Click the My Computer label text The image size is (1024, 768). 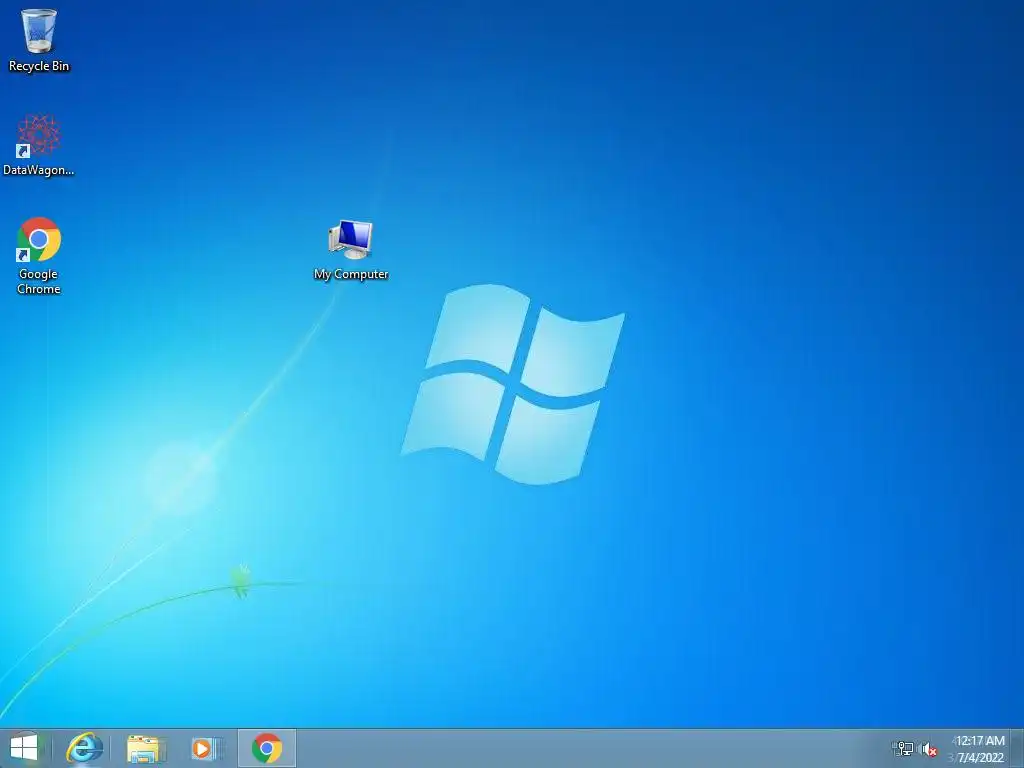(x=351, y=274)
